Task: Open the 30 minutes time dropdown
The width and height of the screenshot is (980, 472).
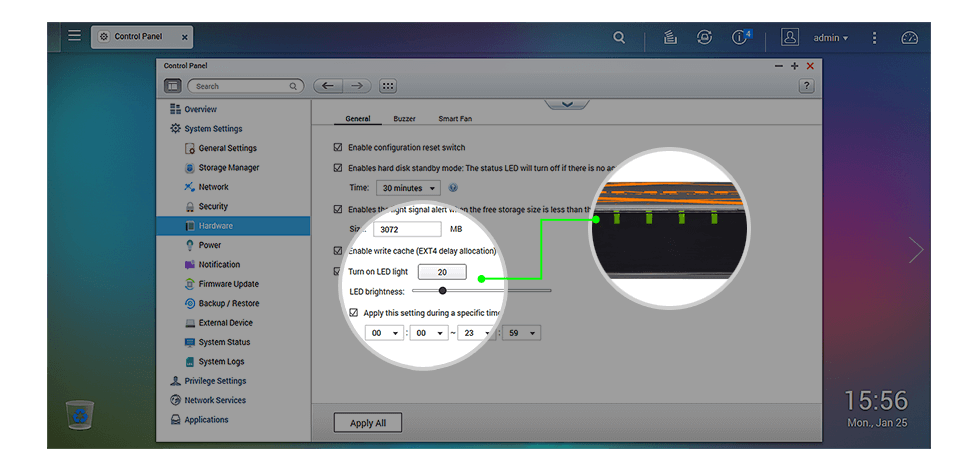Action: (x=408, y=188)
